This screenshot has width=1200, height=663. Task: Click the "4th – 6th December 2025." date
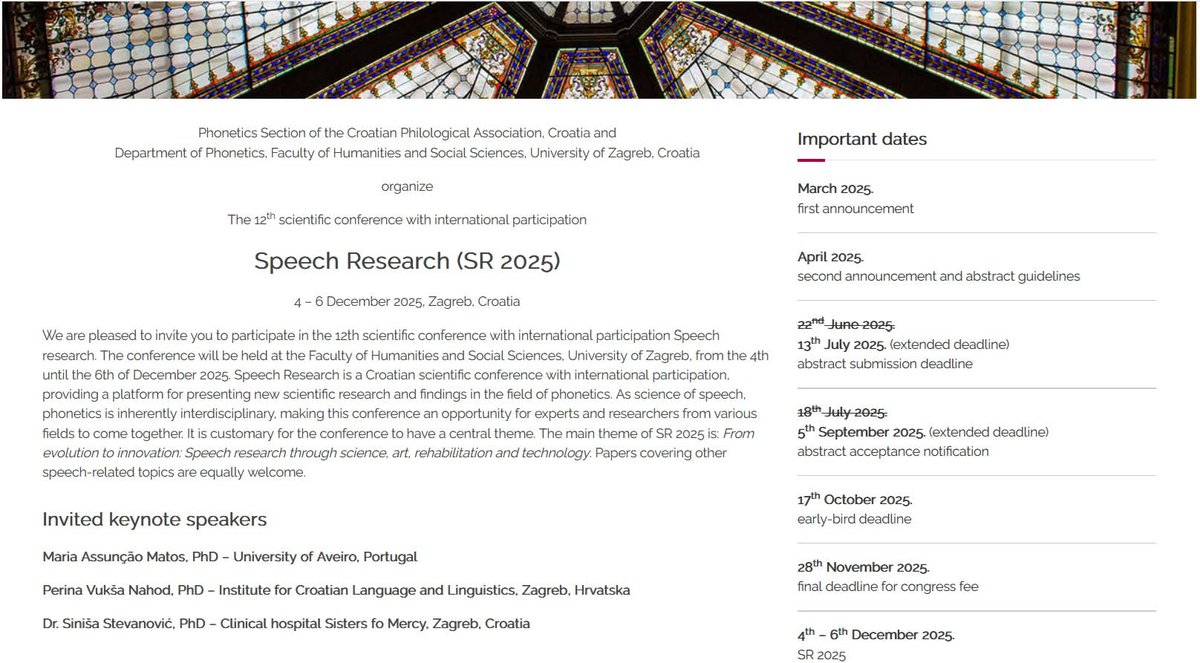(x=876, y=635)
